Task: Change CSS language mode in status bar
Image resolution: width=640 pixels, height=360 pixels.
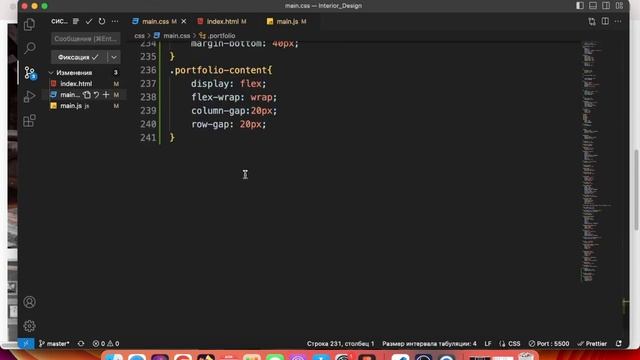Action: [510, 344]
